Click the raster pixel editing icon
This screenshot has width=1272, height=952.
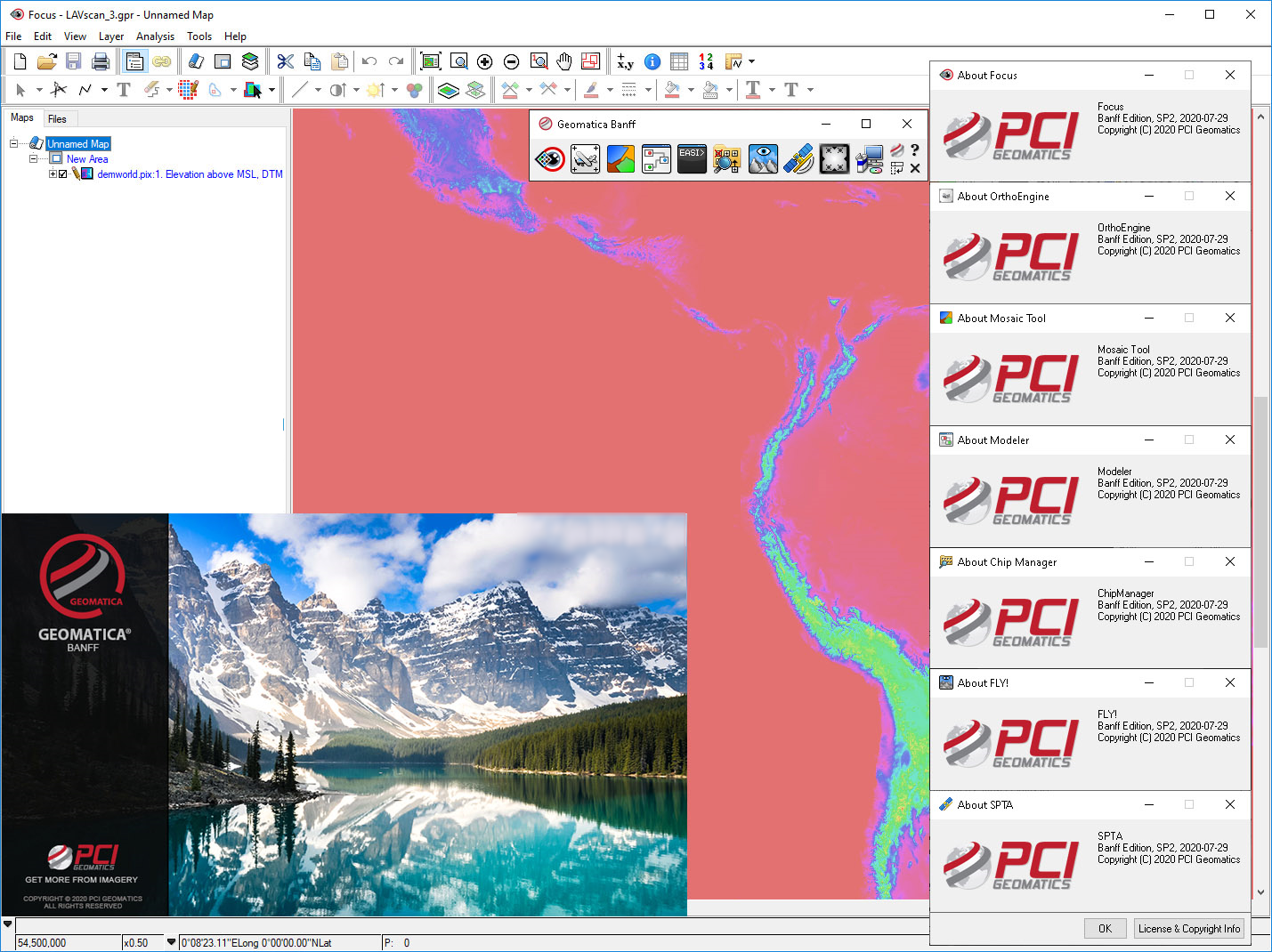pyautogui.click(x=188, y=89)
